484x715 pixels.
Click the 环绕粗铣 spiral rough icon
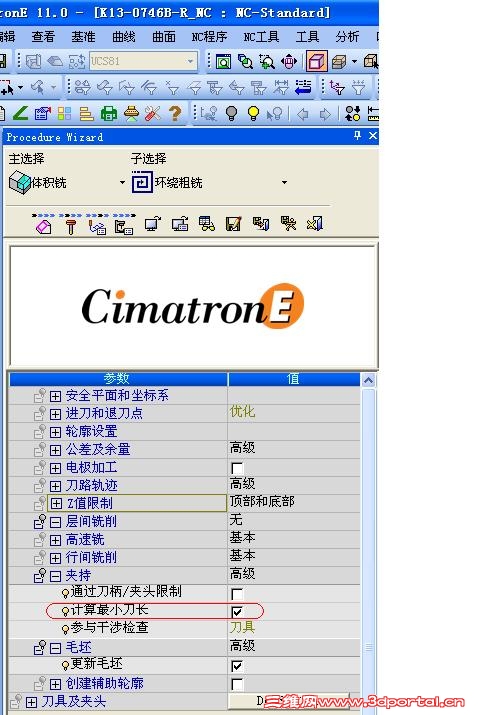point(142,182)
